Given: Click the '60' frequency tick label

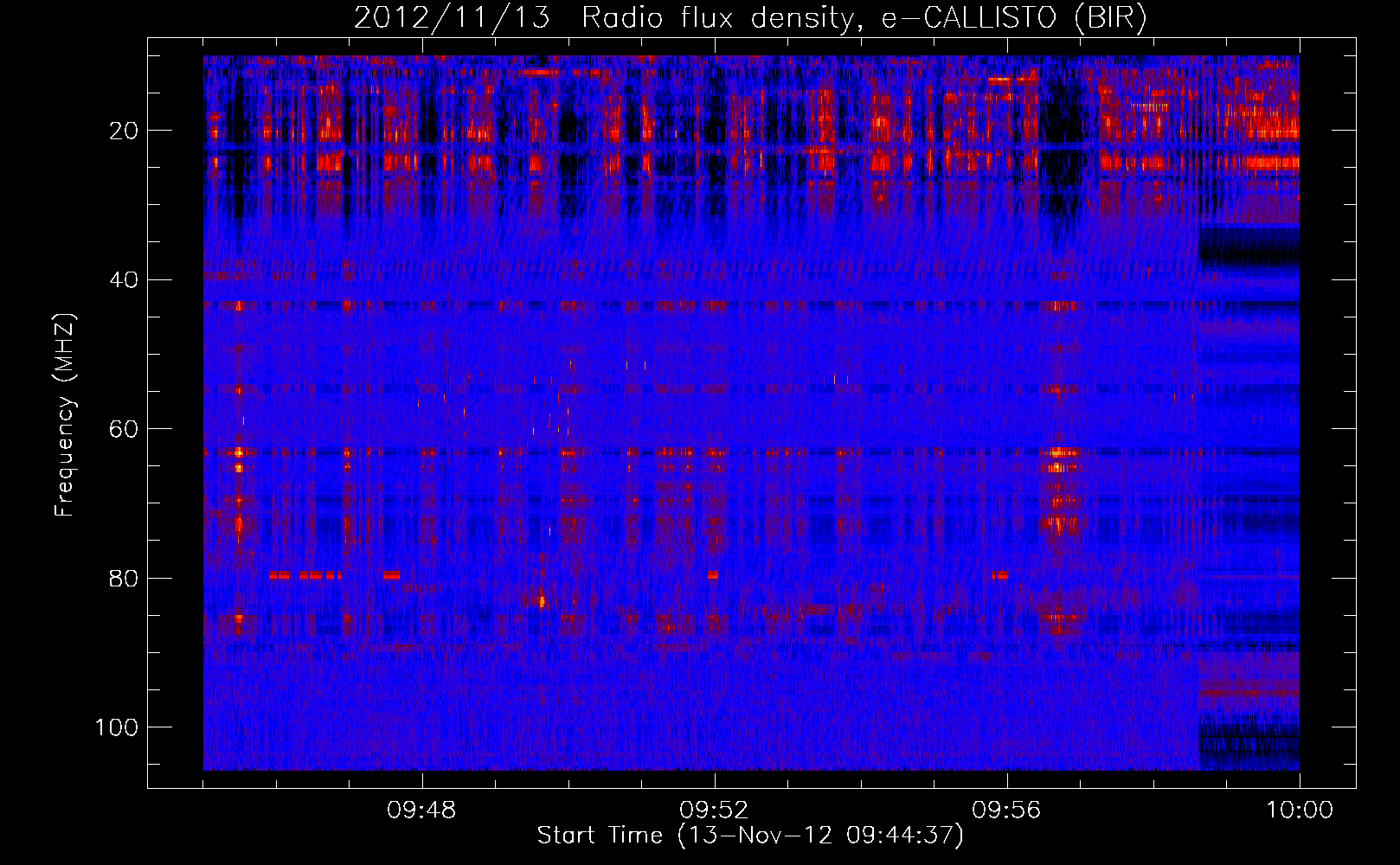Looking at the screenshot, I should point(125,429).
